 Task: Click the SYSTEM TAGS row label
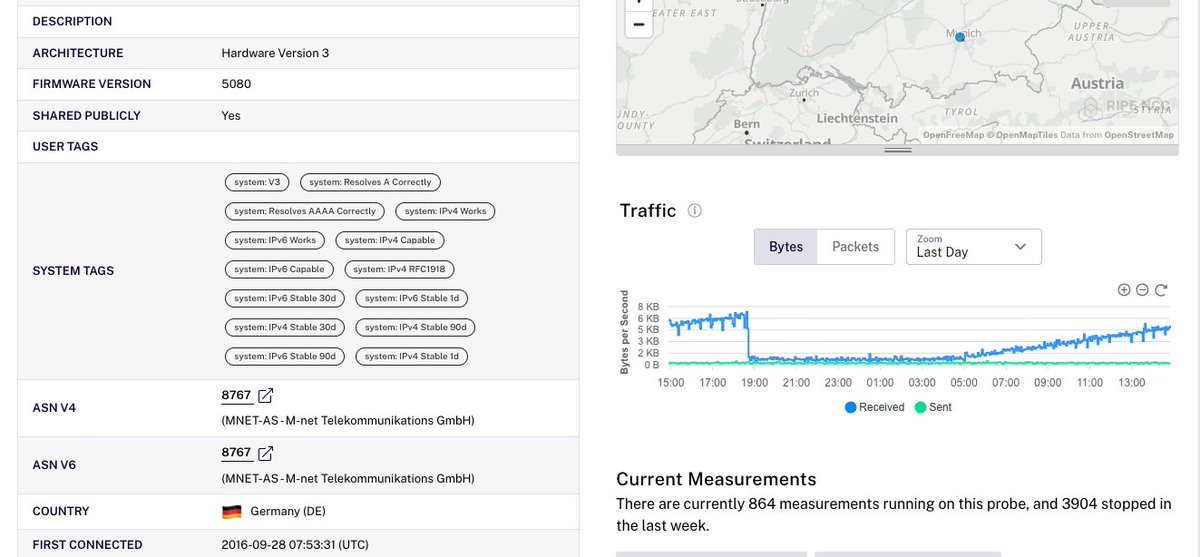[73, 271]
